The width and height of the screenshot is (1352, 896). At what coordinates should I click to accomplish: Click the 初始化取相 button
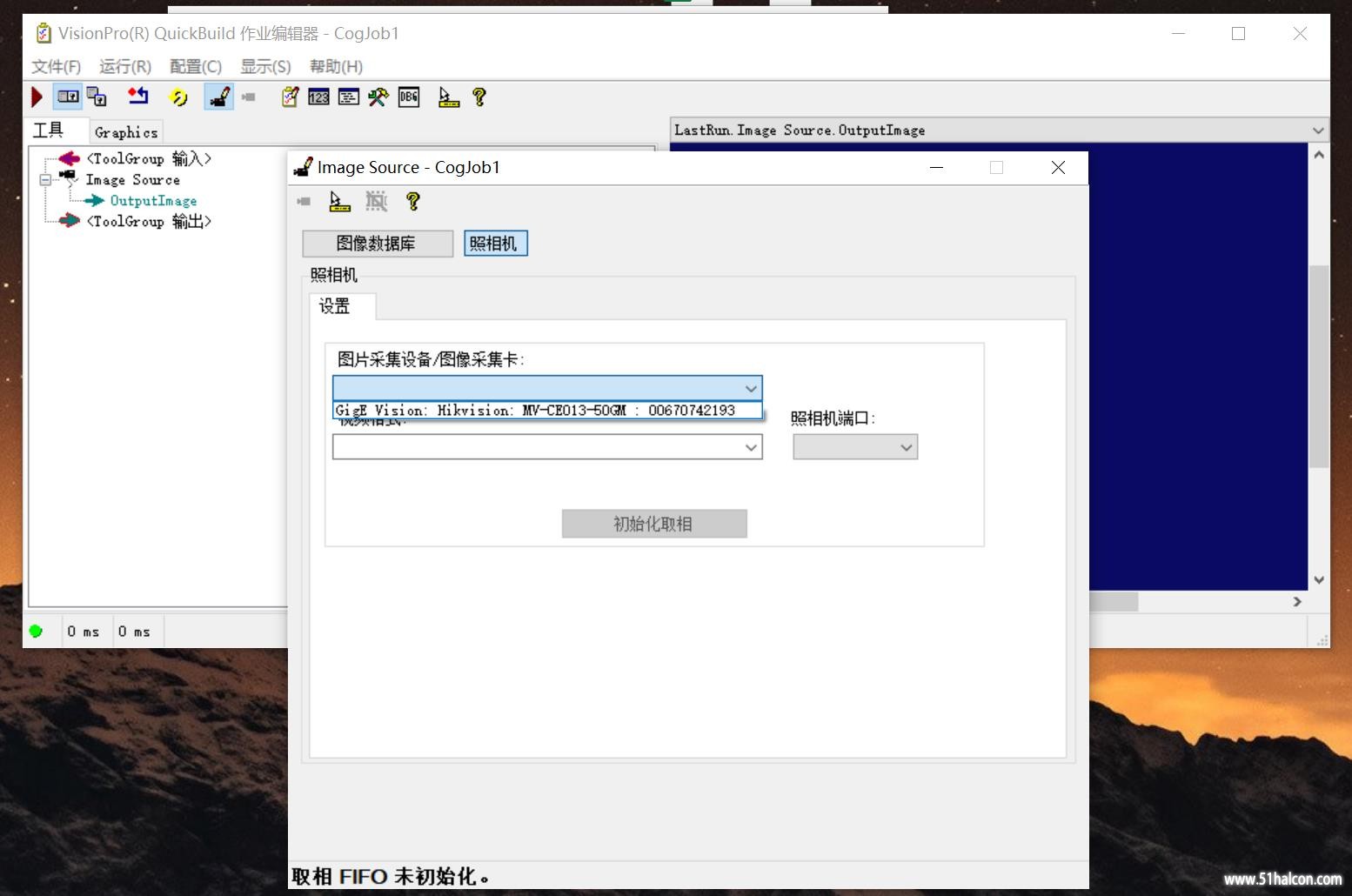tap(654, 524)
